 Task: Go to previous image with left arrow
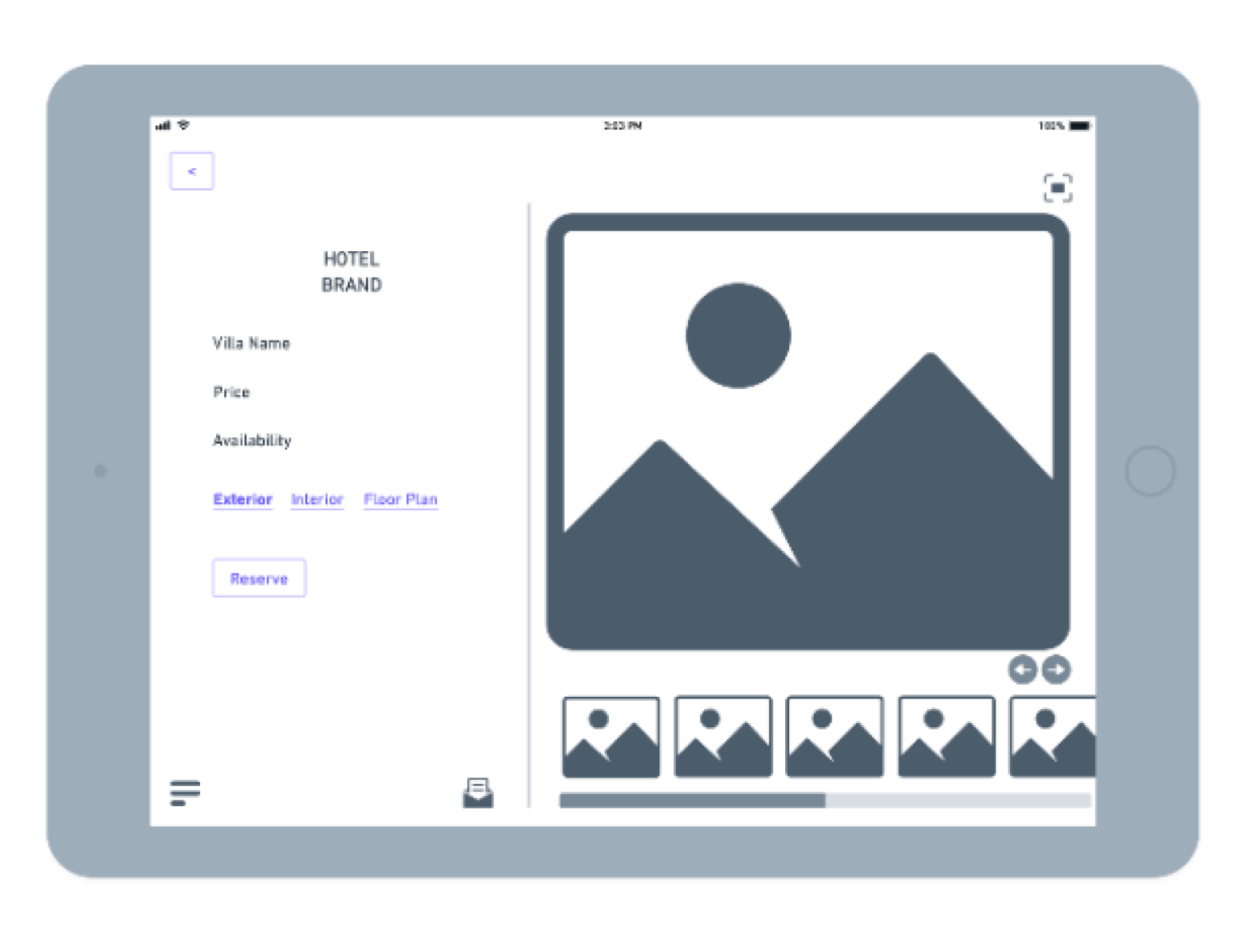(x=1022, y=670)
